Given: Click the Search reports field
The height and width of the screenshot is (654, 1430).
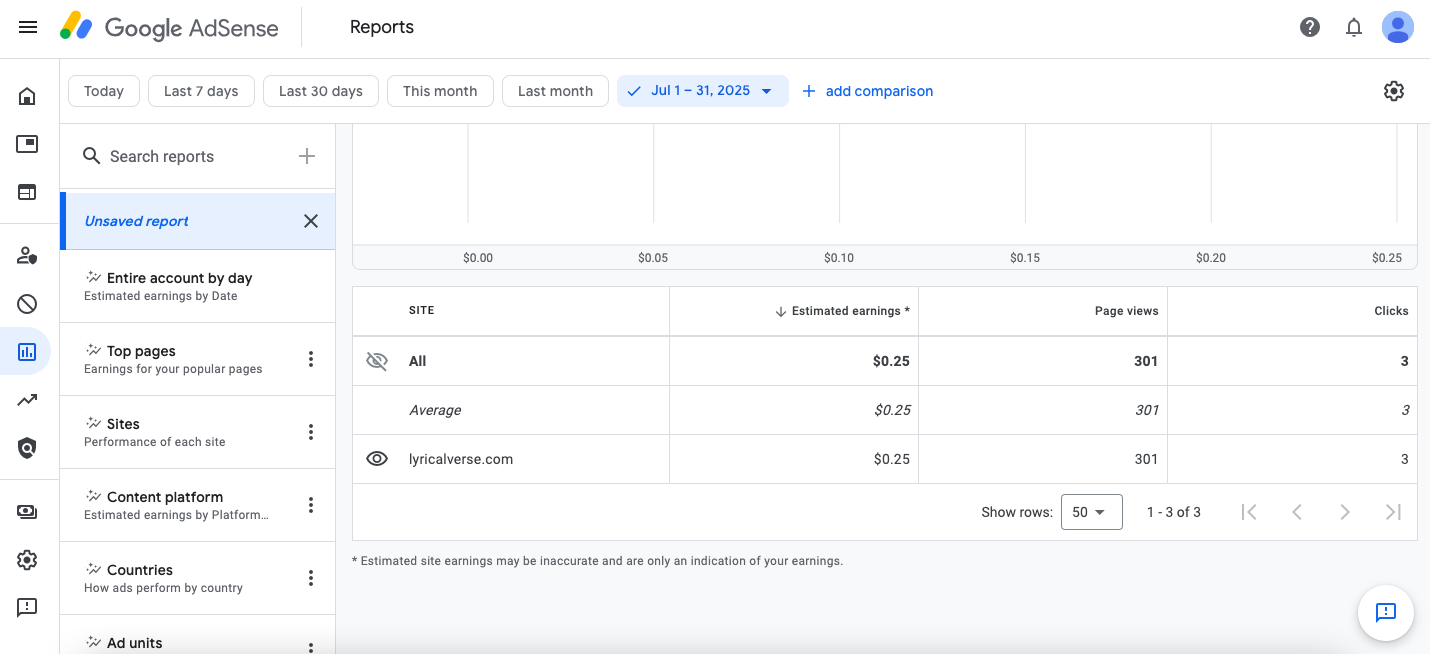Looking at the screenshot, I should 186,156.
